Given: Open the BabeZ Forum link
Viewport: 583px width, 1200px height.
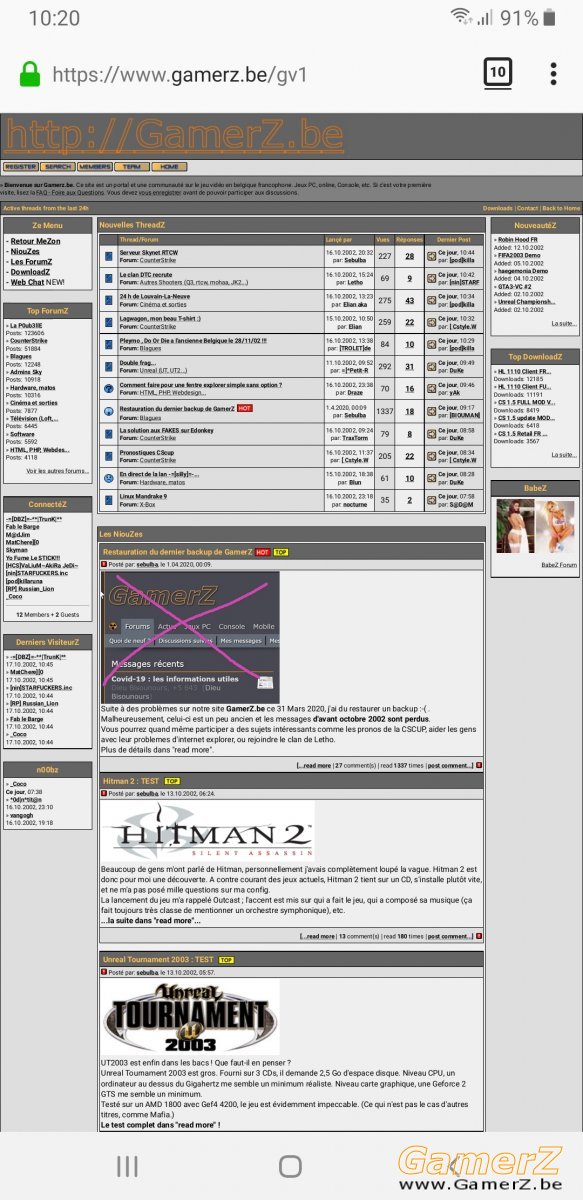Looking at the screenshot, I should pos(559,565).
